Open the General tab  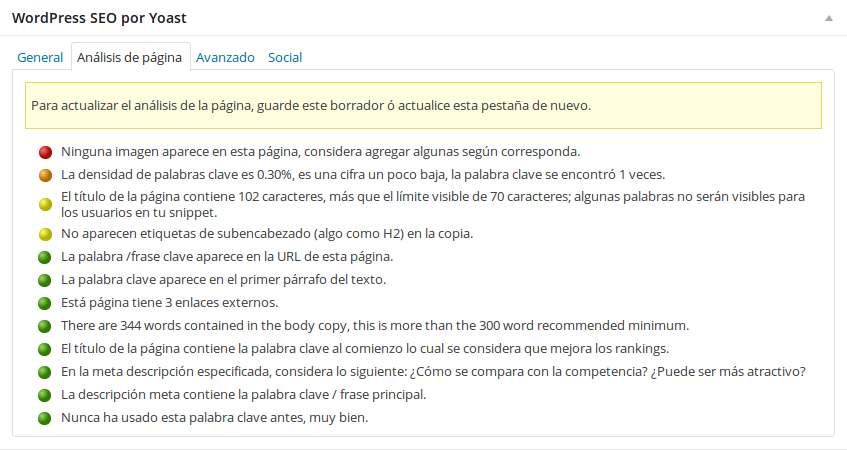pyautogui.click(x=40, y=57)
